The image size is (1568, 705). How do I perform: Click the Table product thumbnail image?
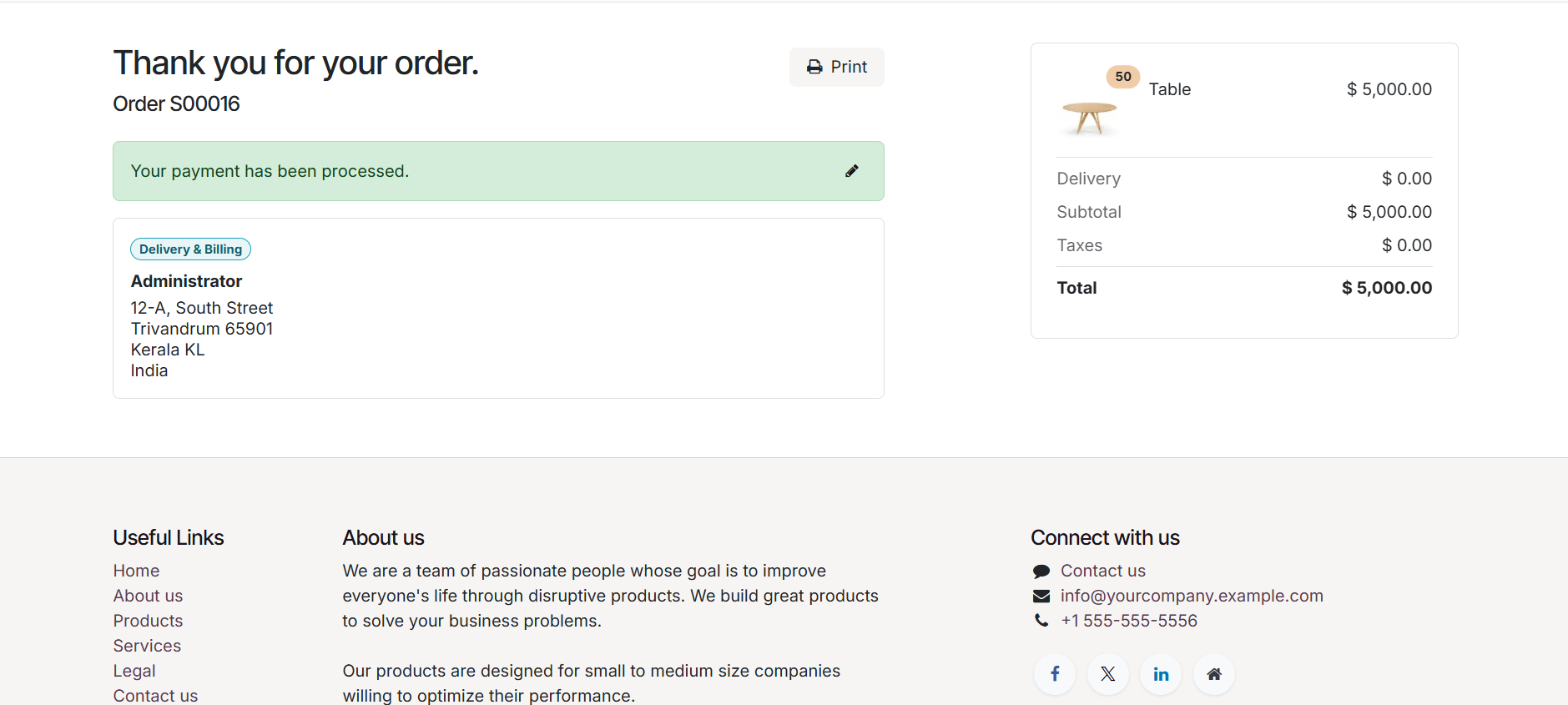(1089, 117)
